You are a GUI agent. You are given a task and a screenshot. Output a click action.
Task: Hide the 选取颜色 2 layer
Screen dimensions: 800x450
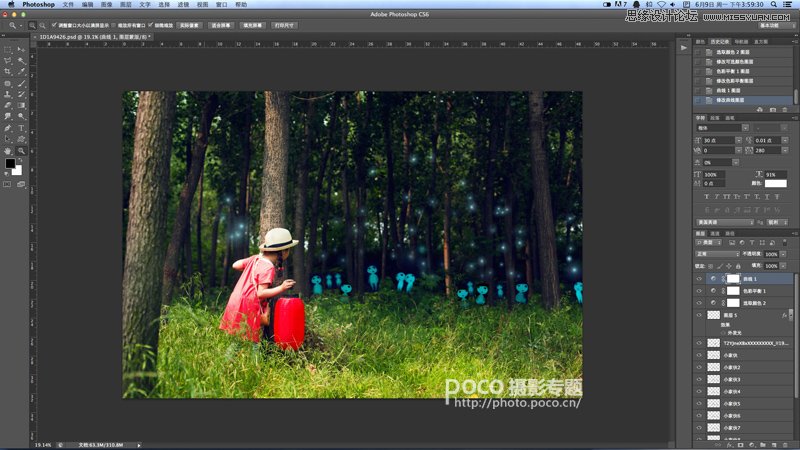click(699, 303)
